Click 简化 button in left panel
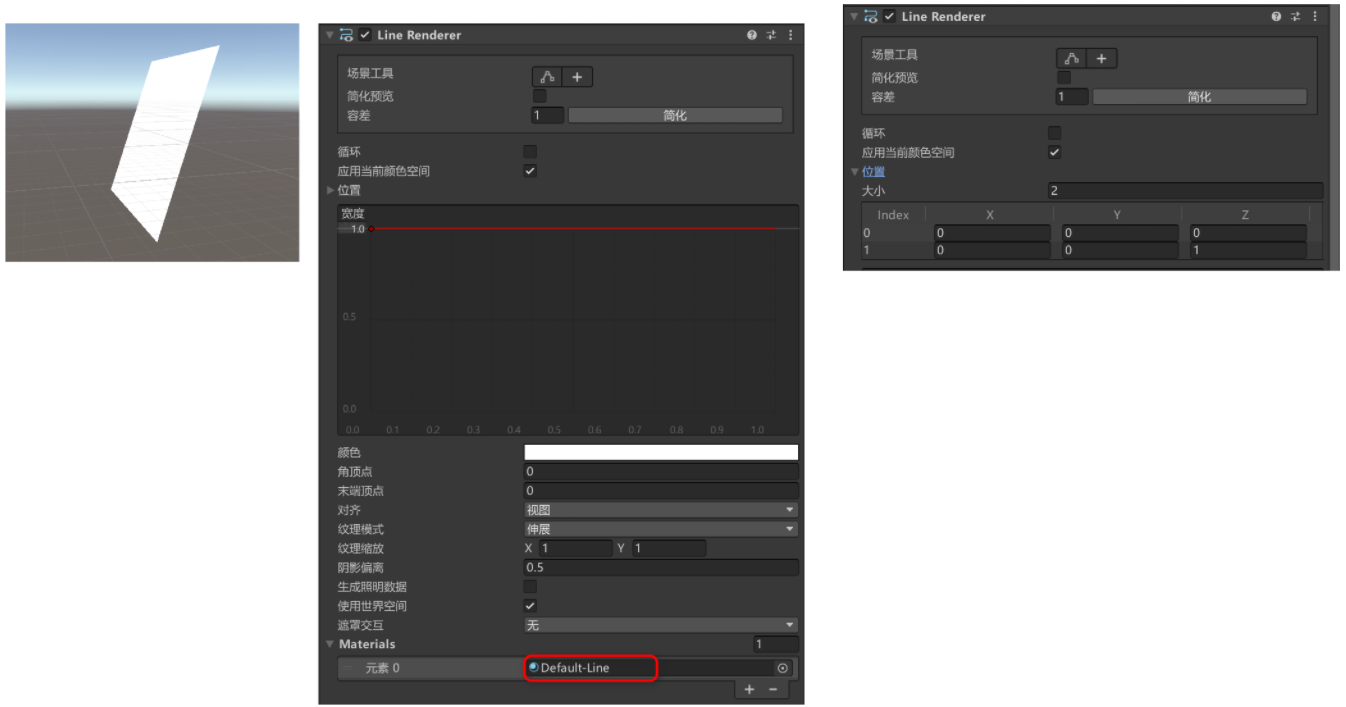The width and height of the screenshot is (1346, 707). click(x=675, y=116)
